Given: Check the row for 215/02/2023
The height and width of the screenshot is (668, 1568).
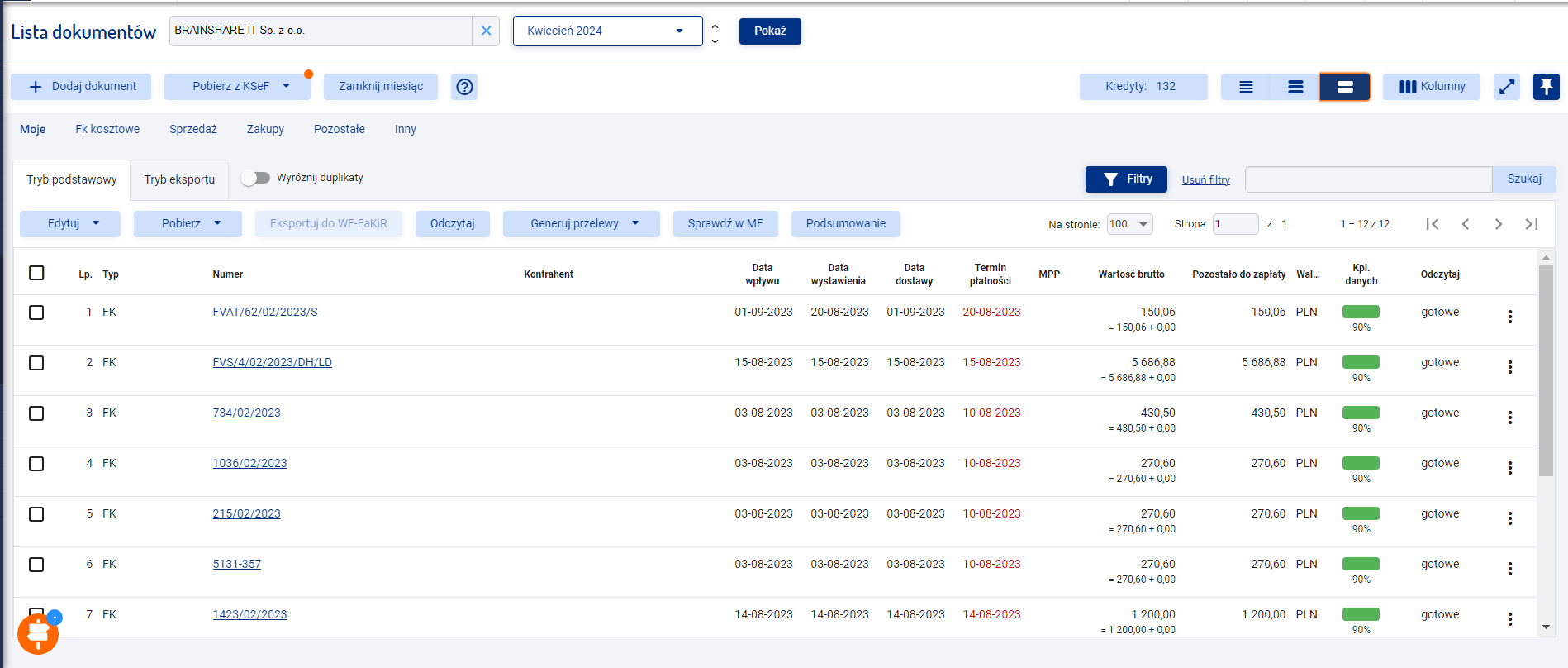Looking at the screenshot, I should point(36,514).
